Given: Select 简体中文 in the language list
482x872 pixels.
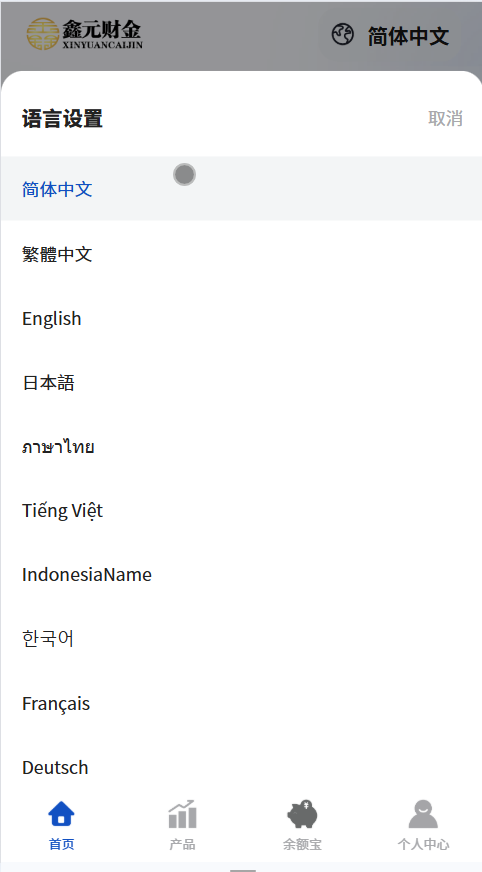Looking at the screenshot, I should pyautogui.click(x=241, y=189).
